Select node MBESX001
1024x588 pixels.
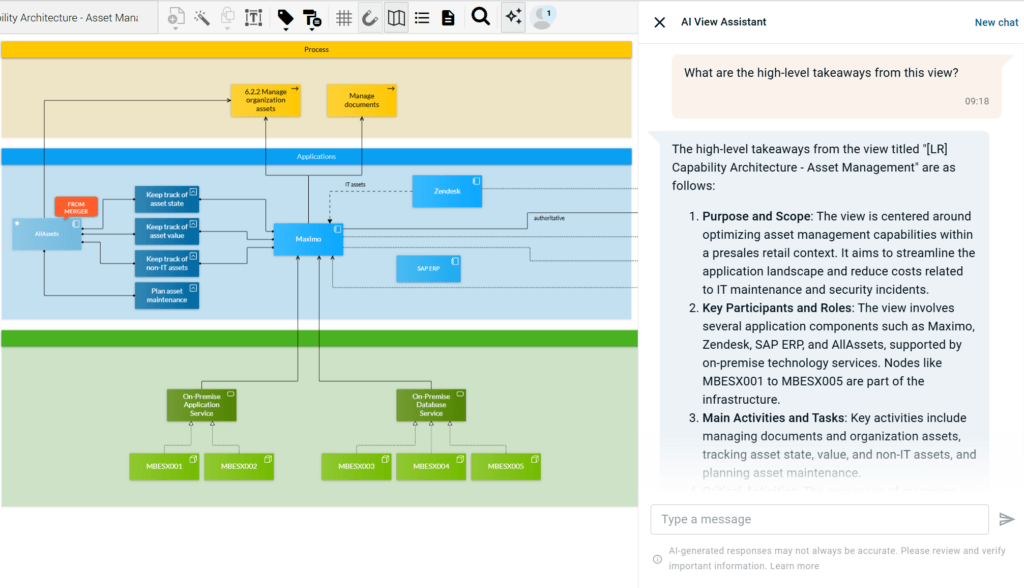tap(164, 466)
